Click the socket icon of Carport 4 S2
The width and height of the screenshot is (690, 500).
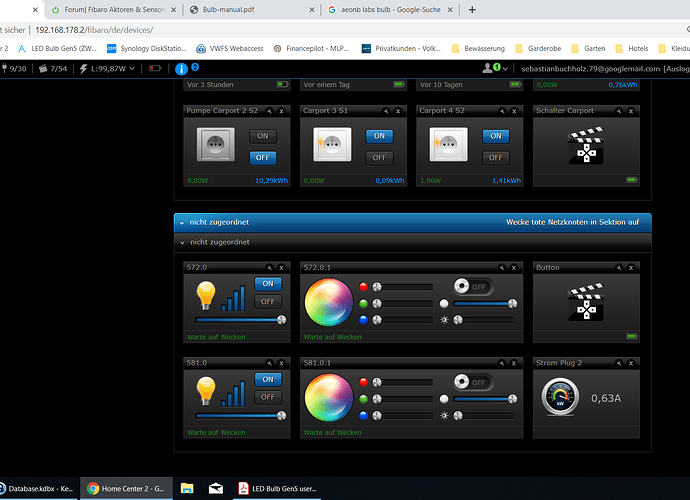(448, 144)
